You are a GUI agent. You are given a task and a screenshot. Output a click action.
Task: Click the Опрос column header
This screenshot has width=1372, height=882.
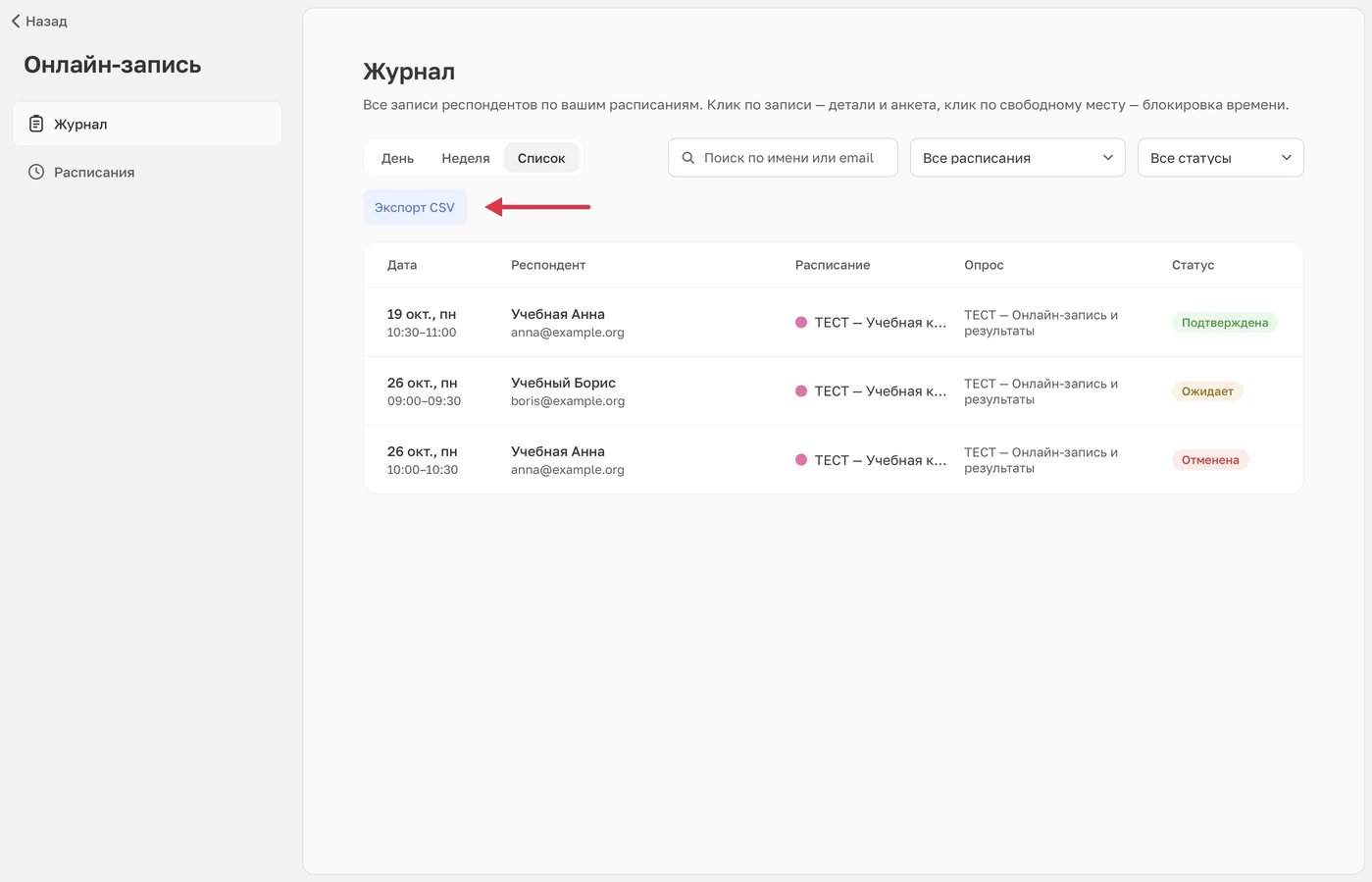click(984, 265)
